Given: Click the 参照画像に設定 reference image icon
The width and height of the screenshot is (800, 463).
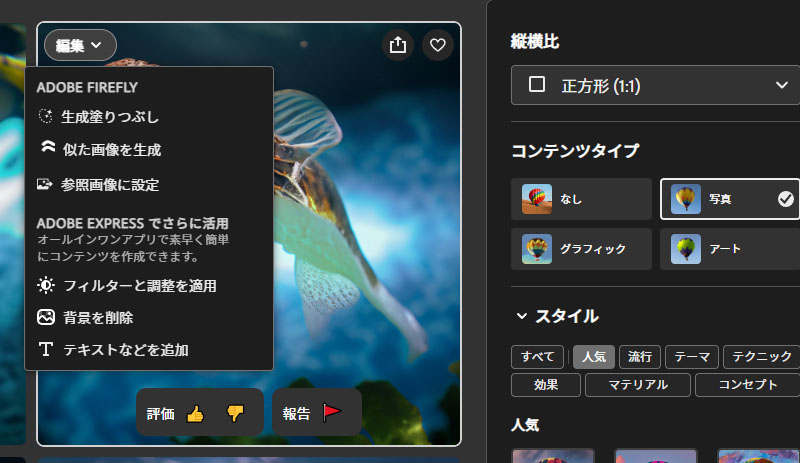Looking at the screenshot, I should 44,184.
